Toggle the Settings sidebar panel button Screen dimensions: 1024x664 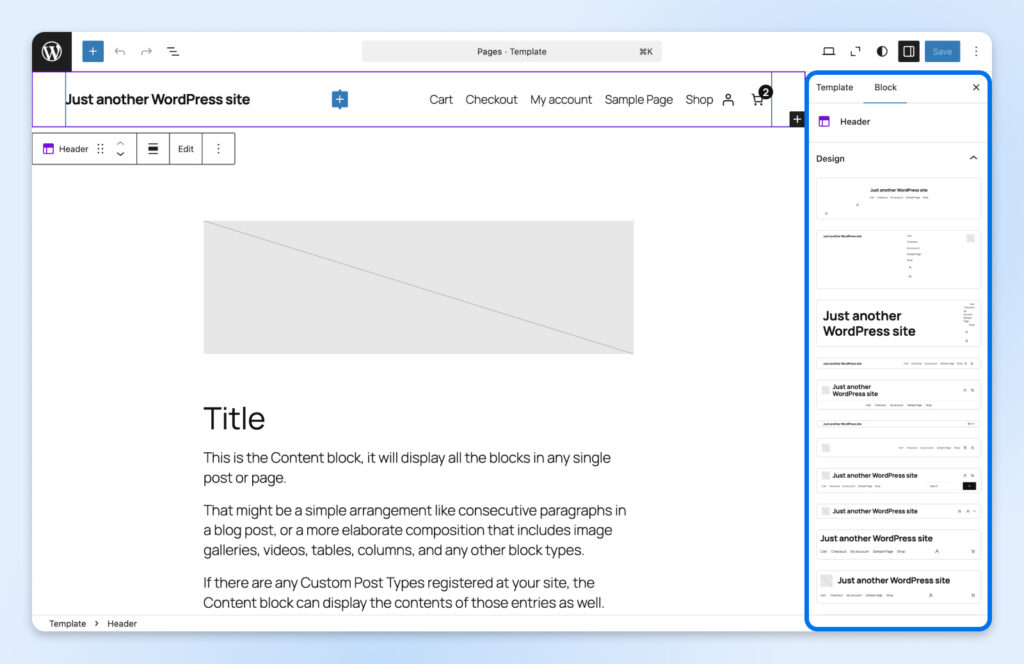tap(908, 51)
